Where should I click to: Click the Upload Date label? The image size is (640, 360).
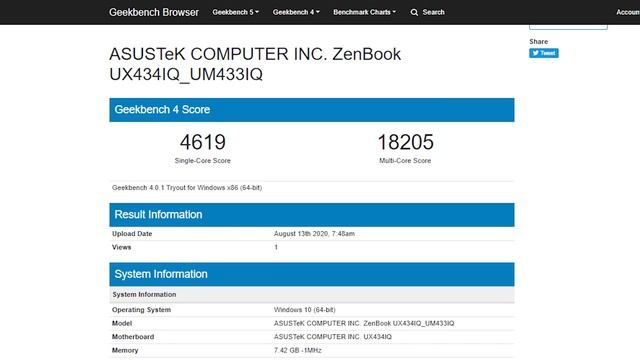click(132, 234)
